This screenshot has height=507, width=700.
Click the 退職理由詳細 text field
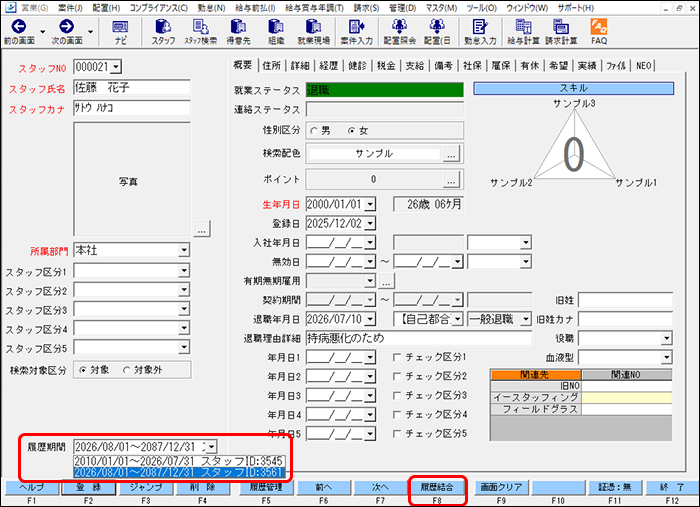click(419, 338)
